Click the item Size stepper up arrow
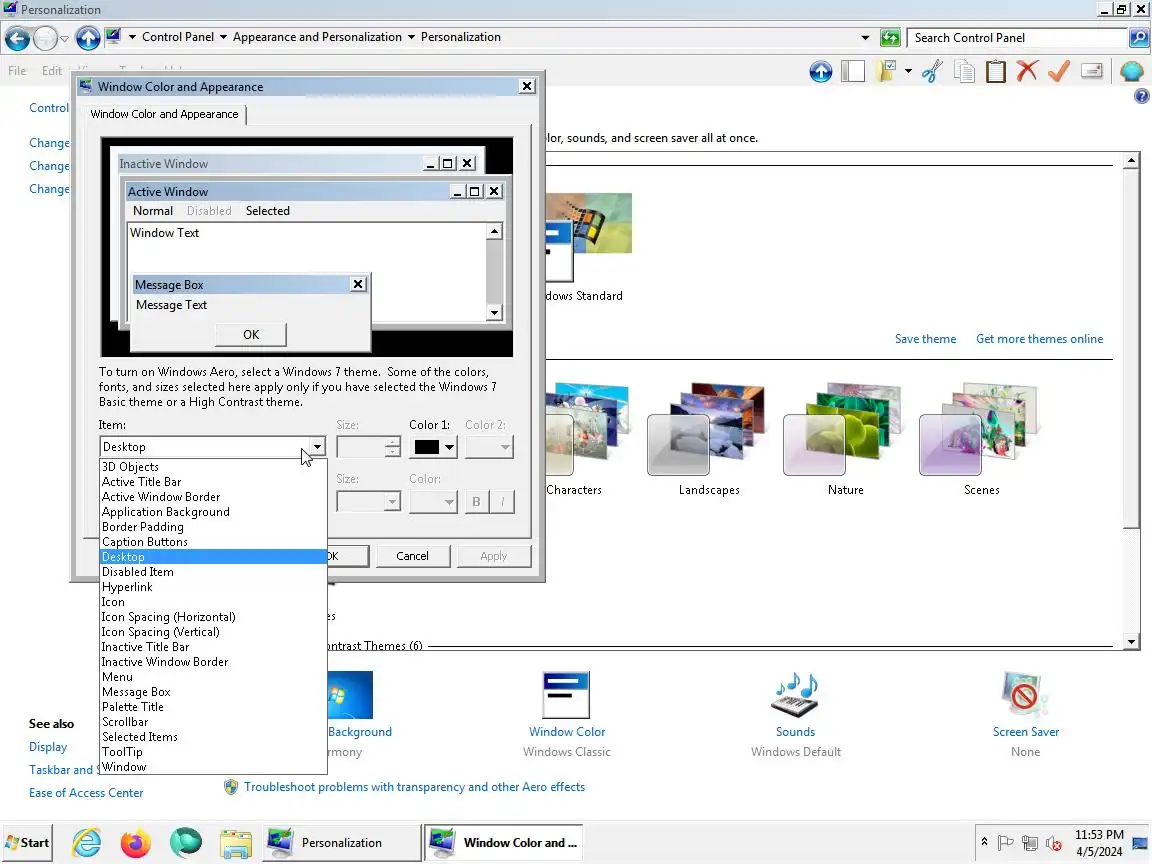Viewport: 1152px width, 864px height. (x=393, y=442)
